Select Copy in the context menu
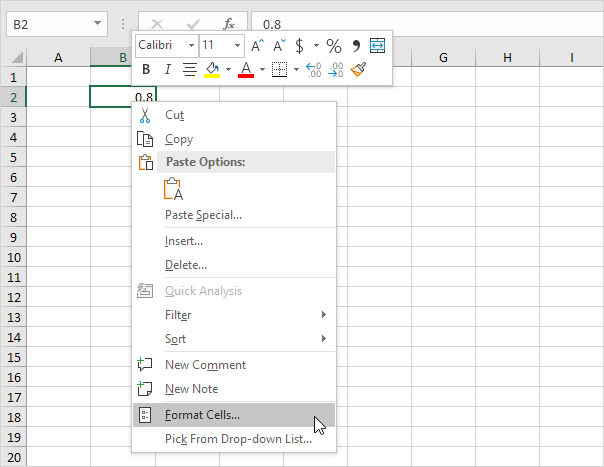The width and height of the screenshot is (604, 467). coord(179,139)
